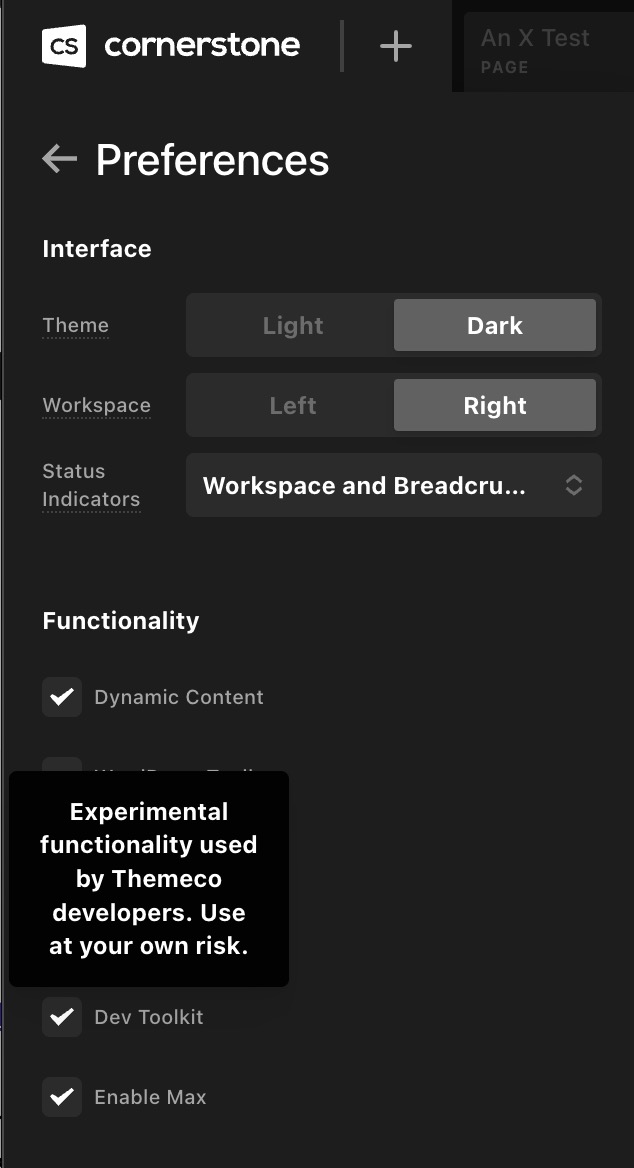Click the Preferences panel heading
634x1168 pixels.
pos(212,160)
